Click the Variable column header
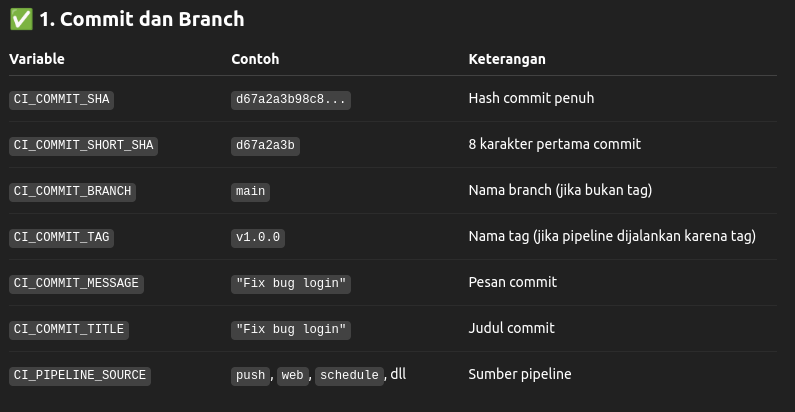 pyautogui.click(x=37, y=59)
